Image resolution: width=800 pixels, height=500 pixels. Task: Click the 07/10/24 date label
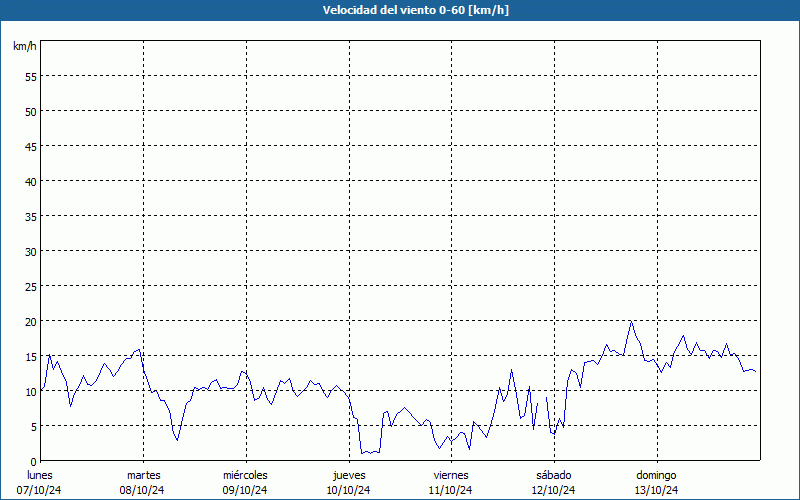tap(40, 490)
